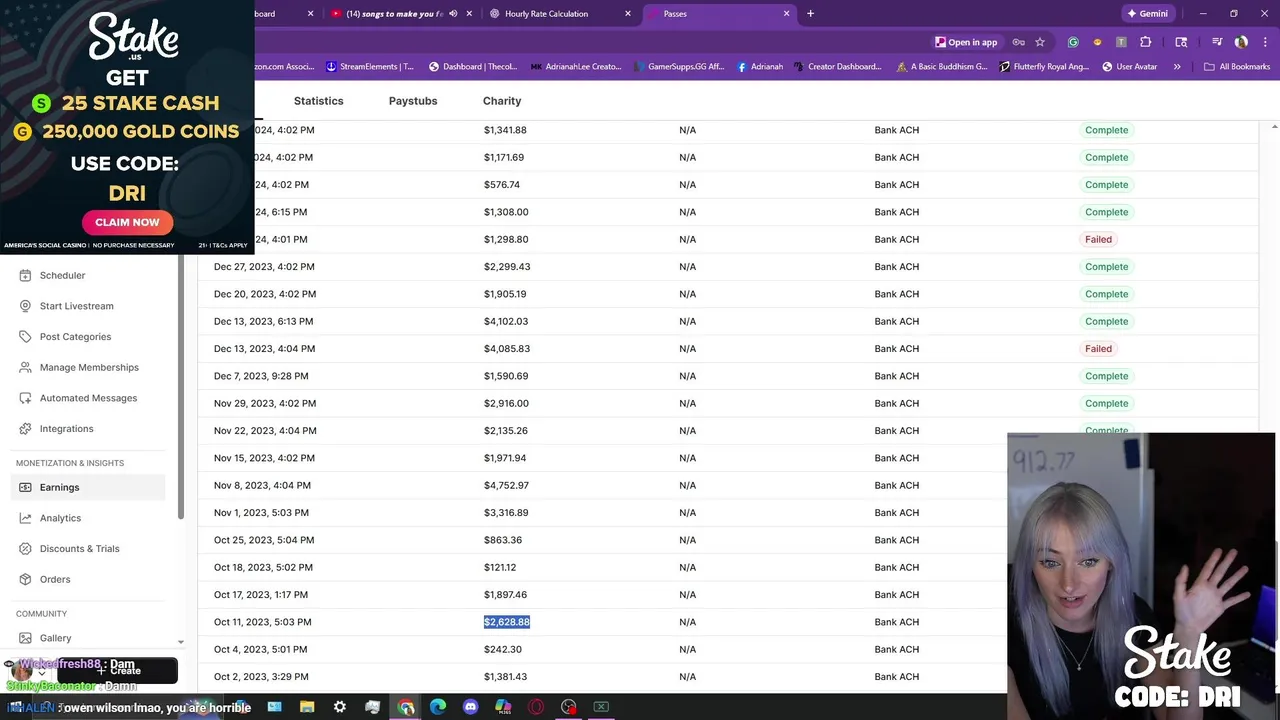Open the Chrome extensions puzzle icon
The image size is (1280, 720).
pos(1146,42)
